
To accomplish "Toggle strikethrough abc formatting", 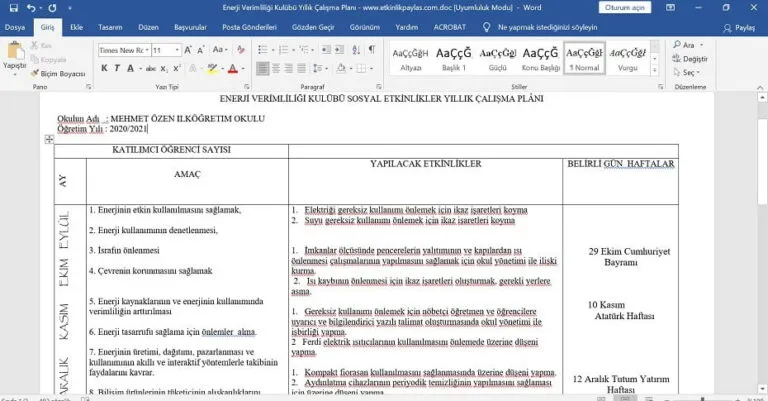I will tap(151, 69).
